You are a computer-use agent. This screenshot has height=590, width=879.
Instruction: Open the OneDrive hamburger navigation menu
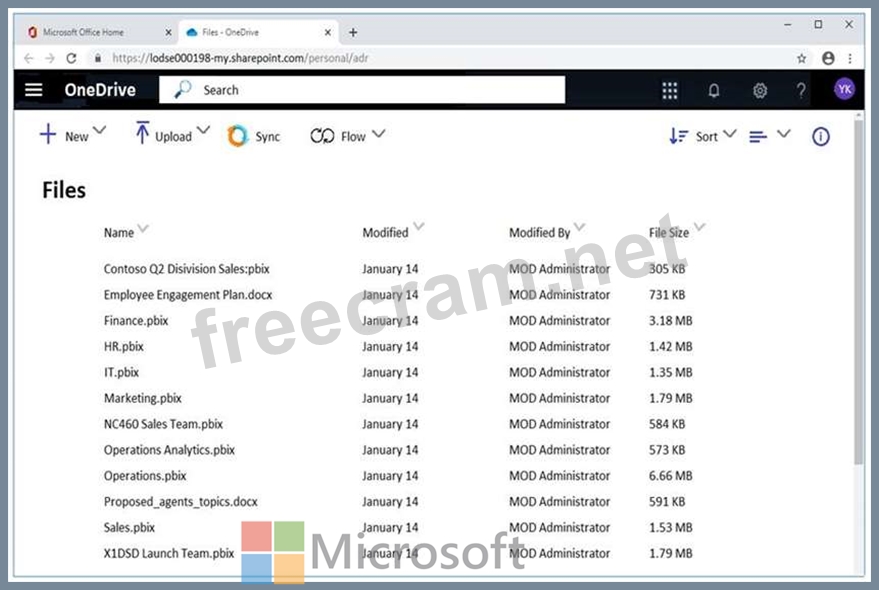click(34, 90)
